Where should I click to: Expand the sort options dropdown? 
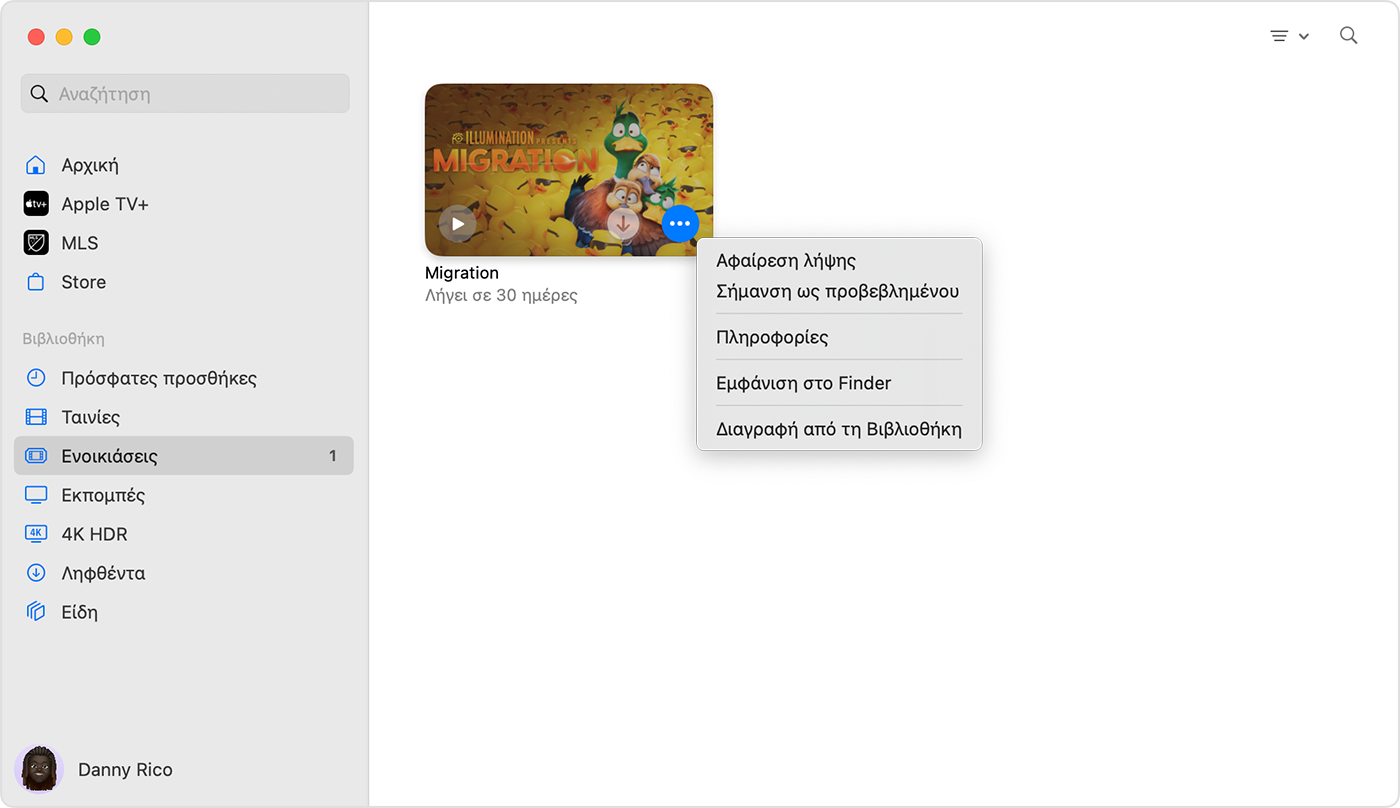pos(1289,36)
